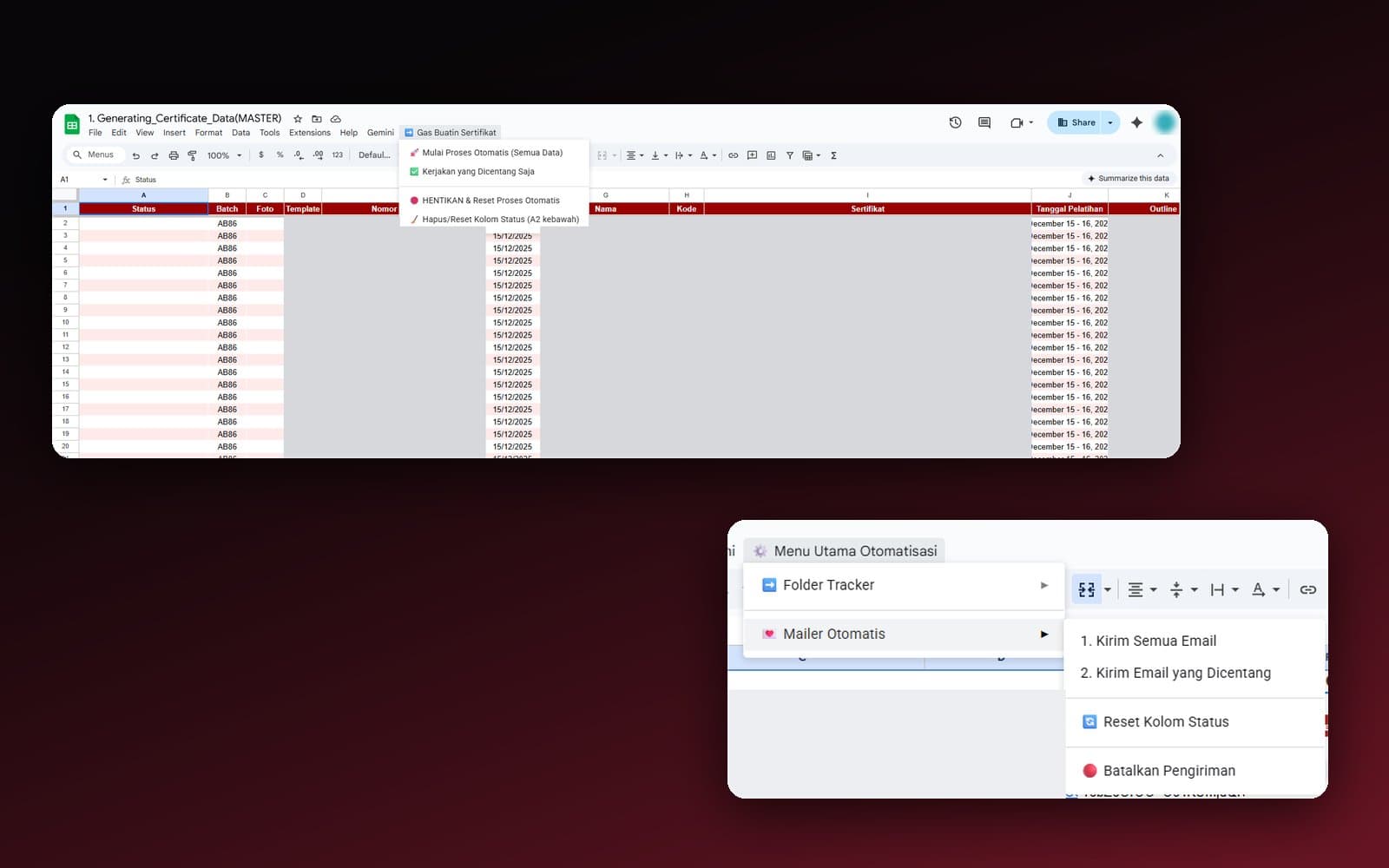Image resolution: width=1389 pixels, height=868 pixels.
Task: Open the Functions sigma icon
Action: [833, 155]
